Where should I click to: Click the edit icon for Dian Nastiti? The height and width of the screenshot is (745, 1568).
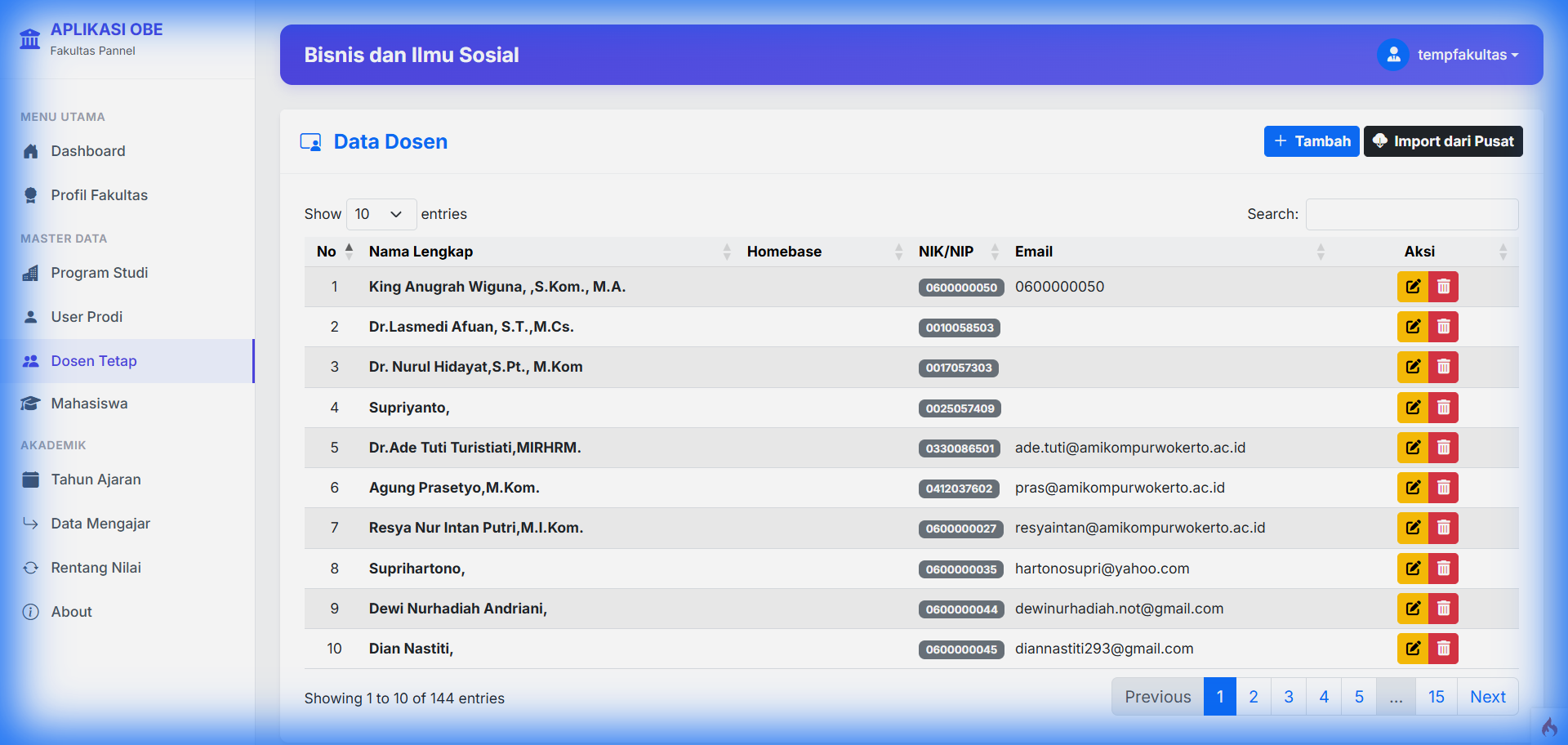(x=1412, y=649)
